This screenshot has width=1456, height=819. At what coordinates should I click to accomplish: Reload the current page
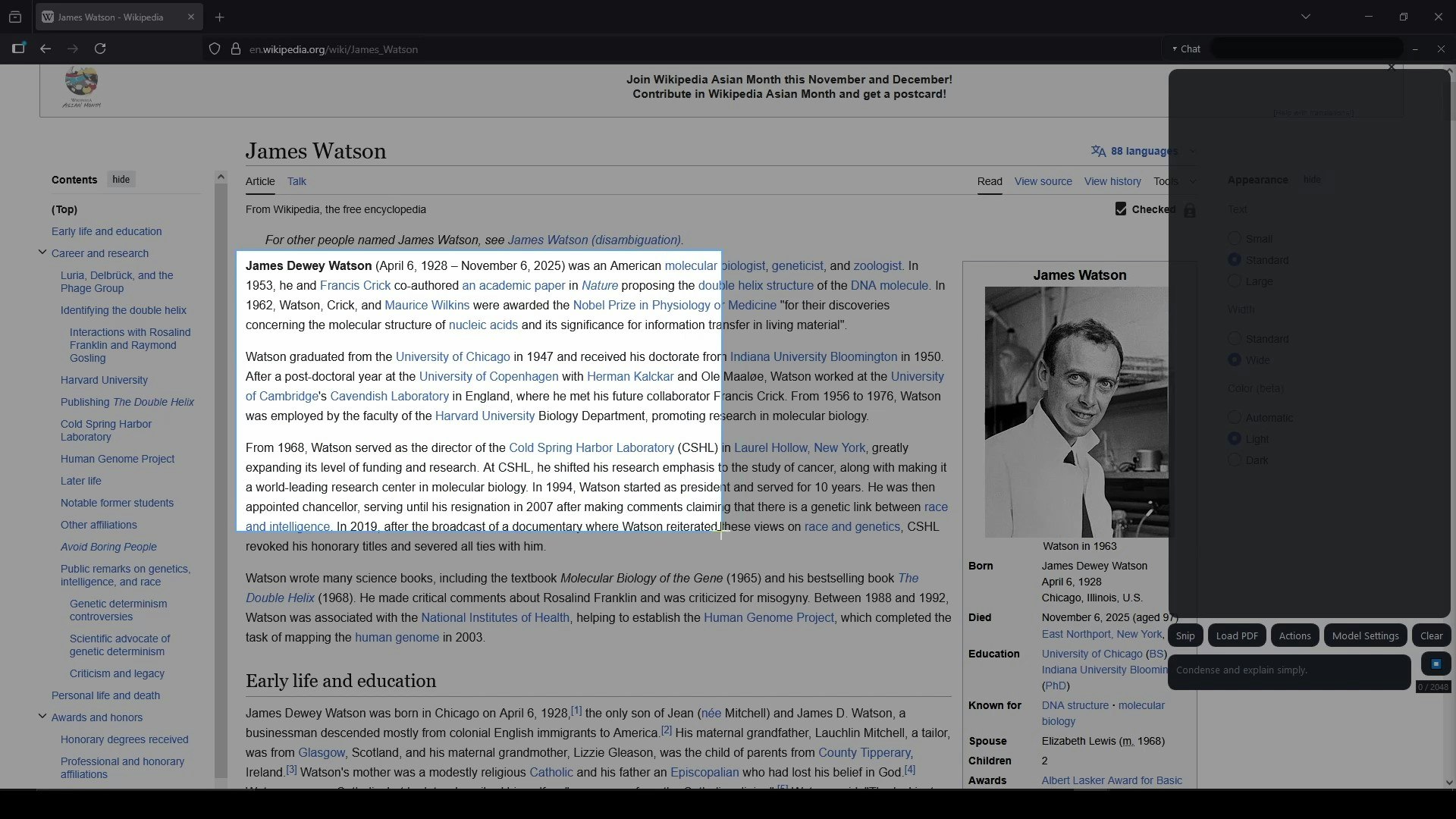pos(100,49)
